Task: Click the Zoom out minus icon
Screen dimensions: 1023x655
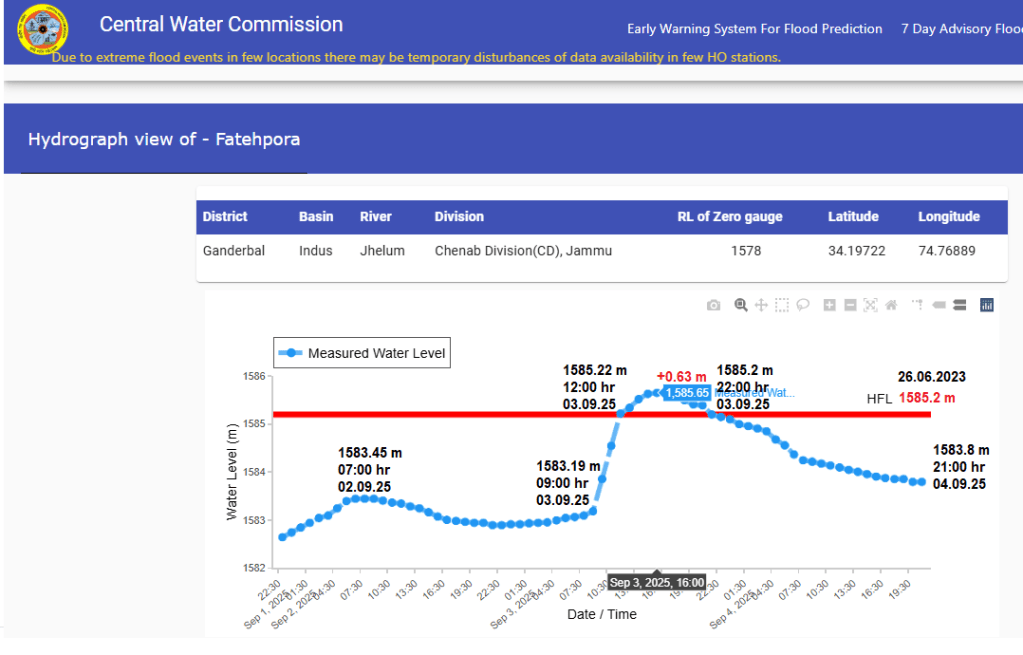Action: (850, 305)
